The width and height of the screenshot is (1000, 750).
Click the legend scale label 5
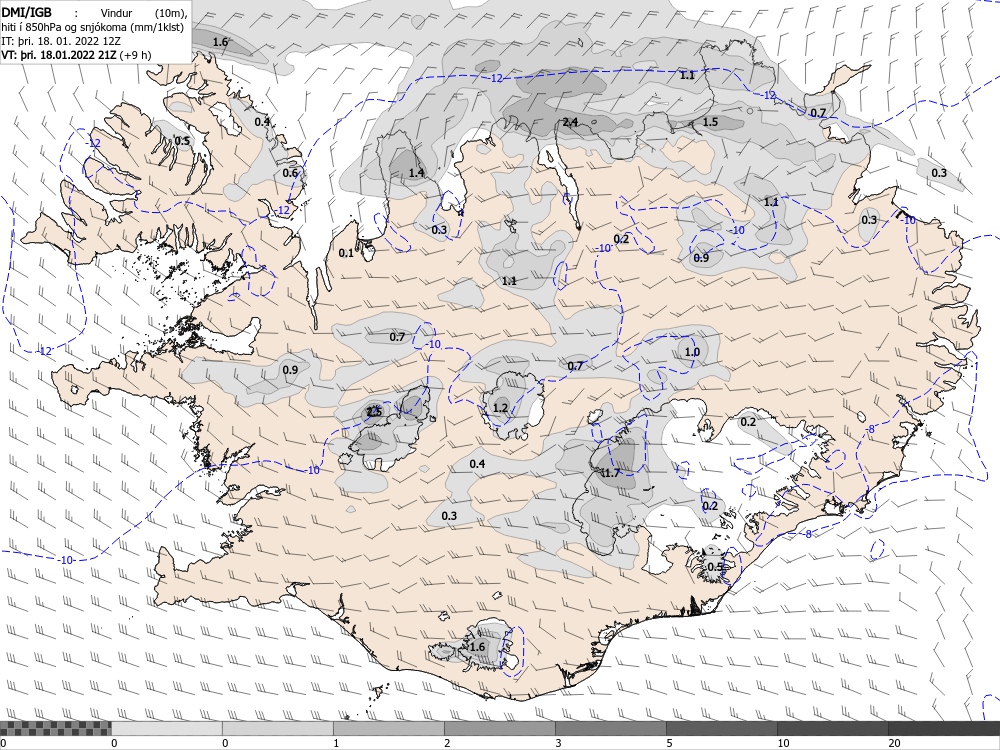(x=669, y=743)
